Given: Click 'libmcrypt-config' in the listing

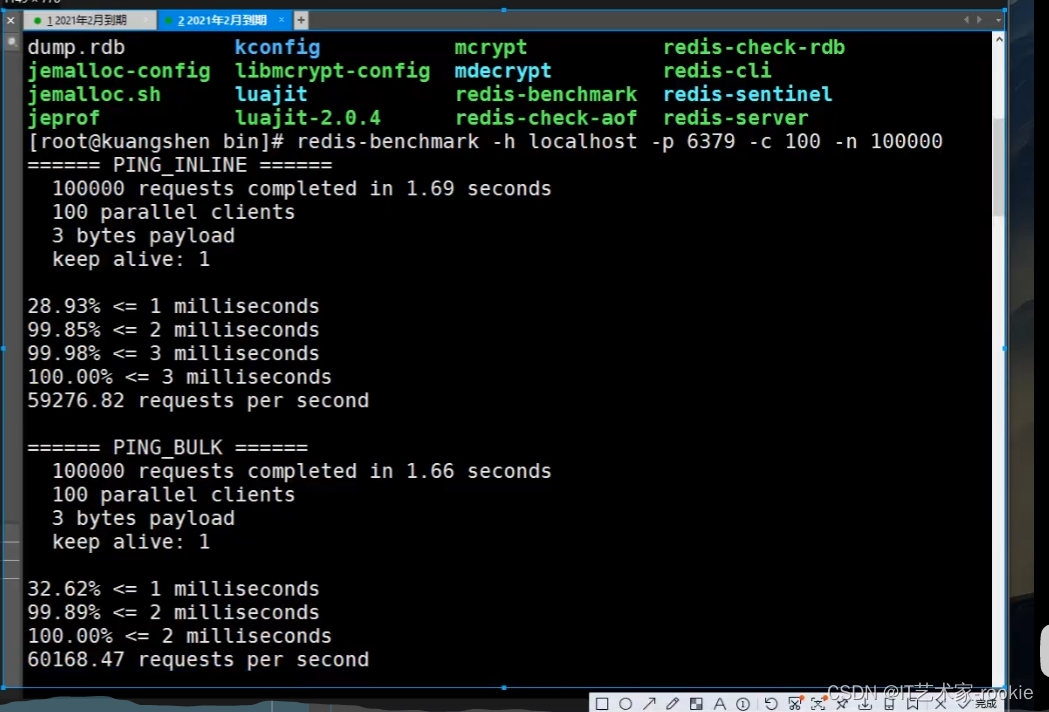Looking at the screenshot, I should pyautogui.click(x=332, y=71).
